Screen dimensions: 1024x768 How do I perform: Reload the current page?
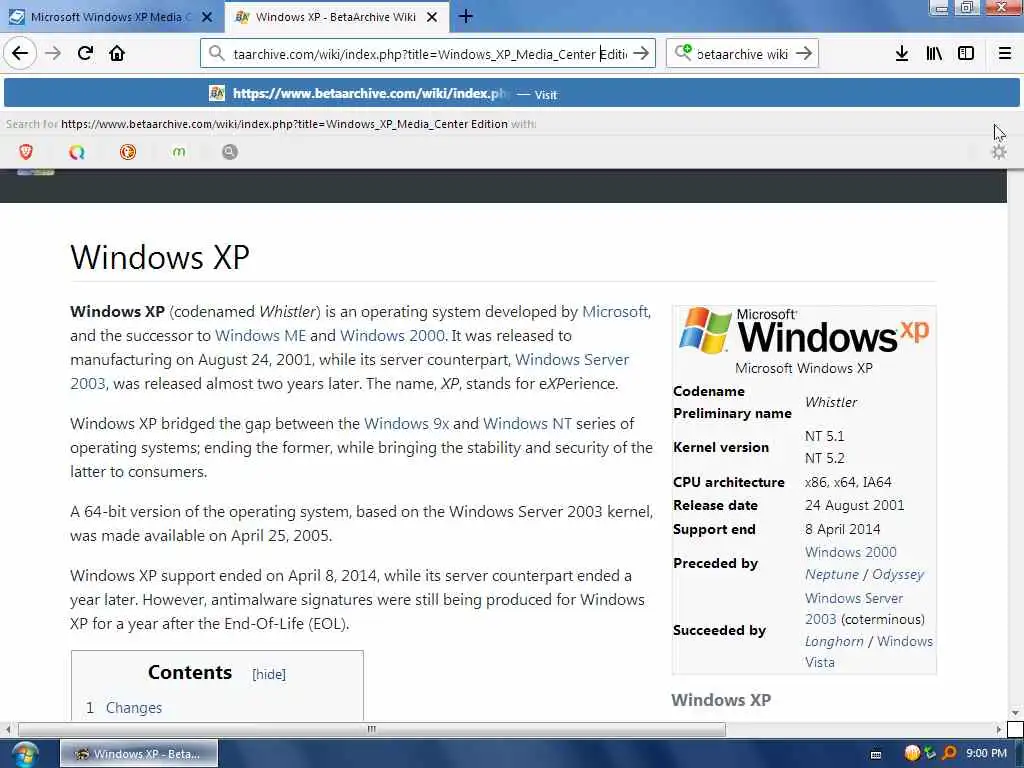85,53
